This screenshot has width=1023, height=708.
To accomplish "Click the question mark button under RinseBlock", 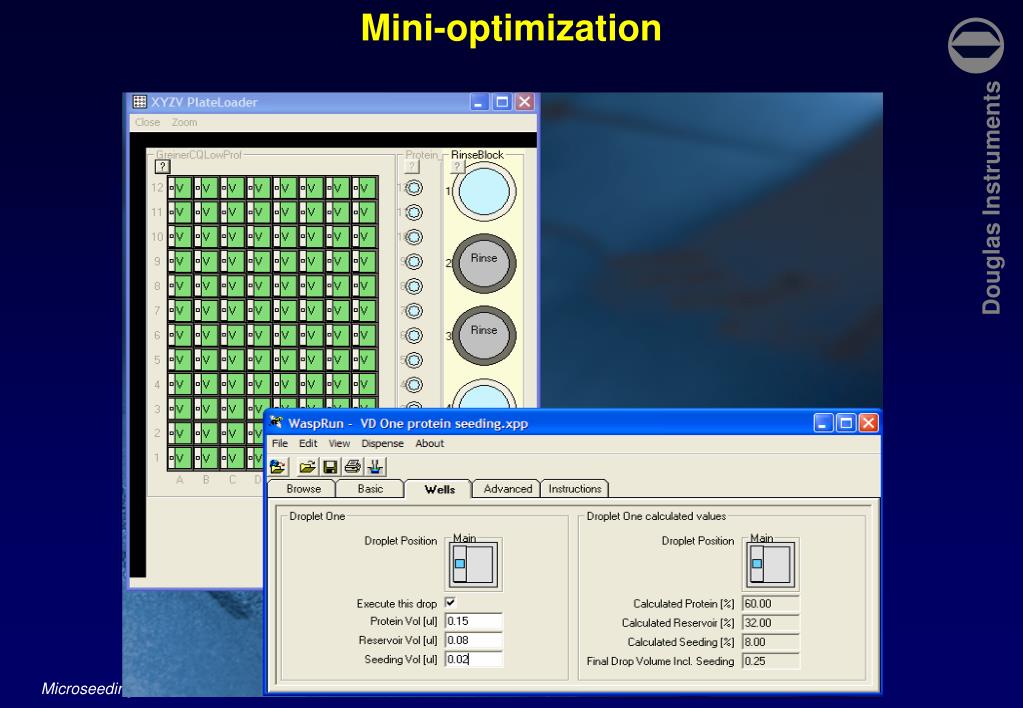I will (x=457, y=167).
